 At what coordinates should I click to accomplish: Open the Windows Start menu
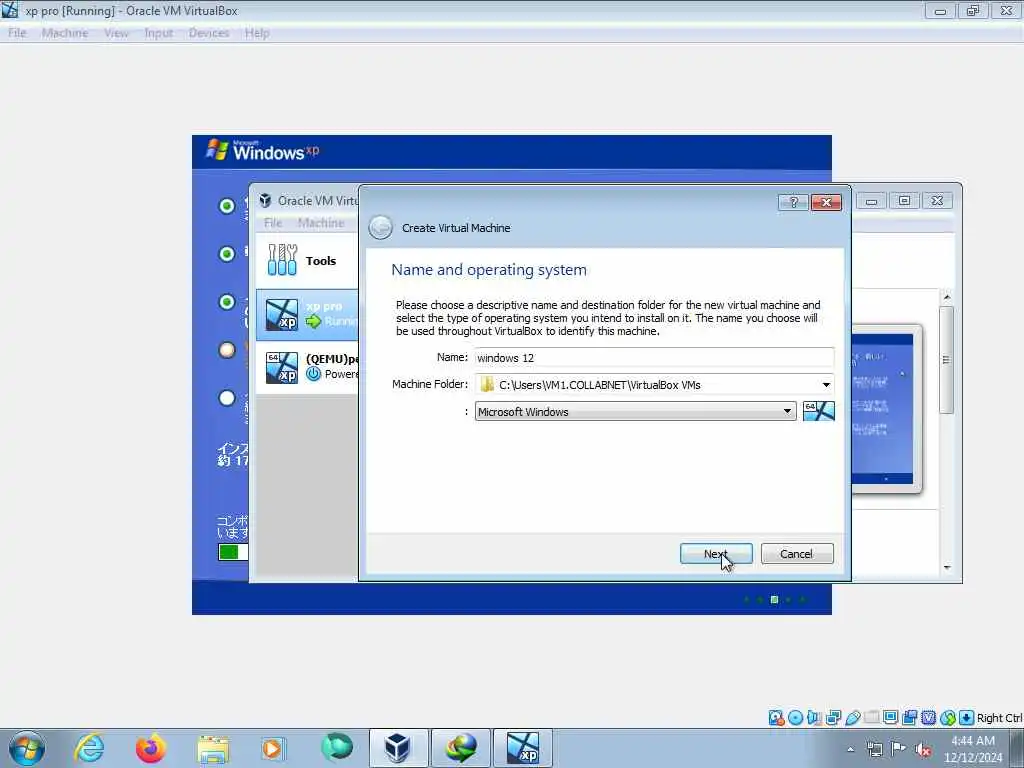(27, 748)
